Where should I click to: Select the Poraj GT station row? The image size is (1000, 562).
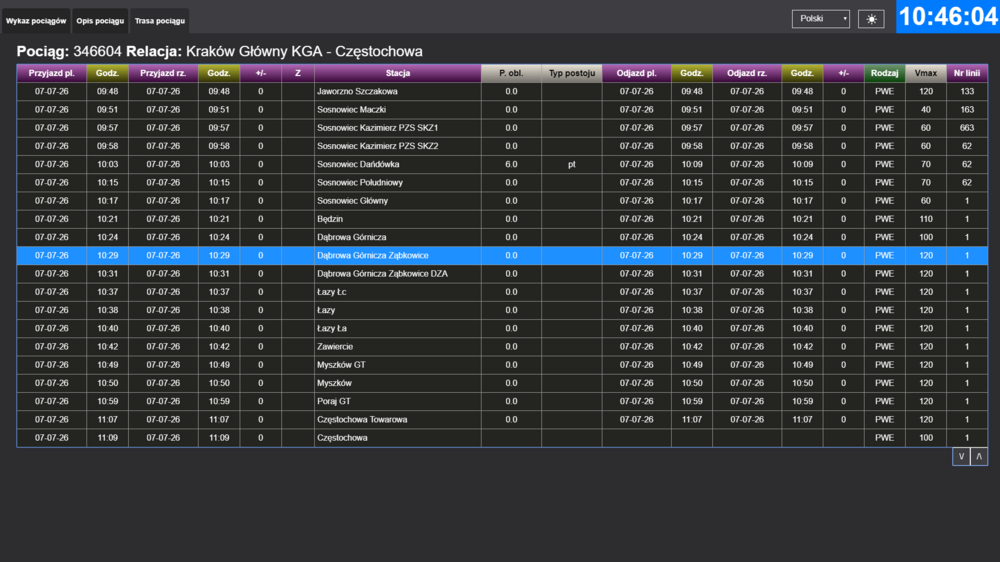tap(502, 401)
